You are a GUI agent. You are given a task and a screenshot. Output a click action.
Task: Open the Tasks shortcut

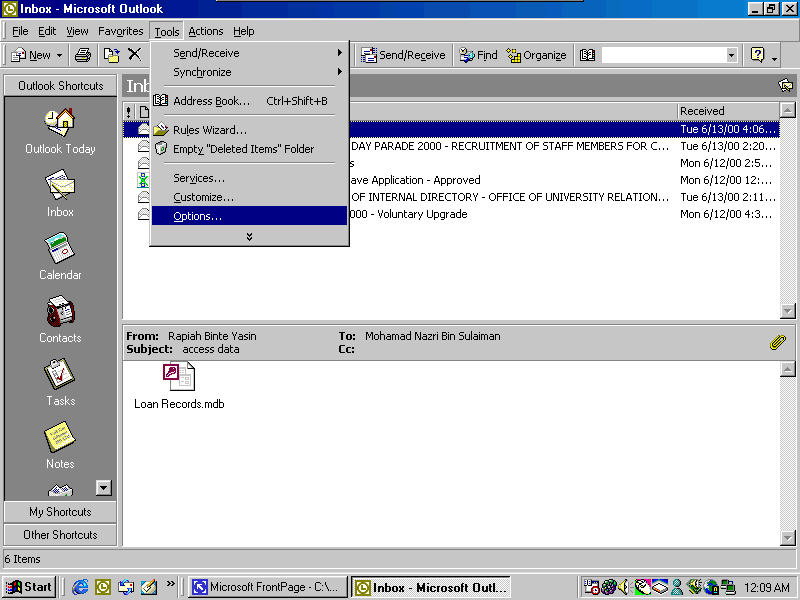click(60, 382)
